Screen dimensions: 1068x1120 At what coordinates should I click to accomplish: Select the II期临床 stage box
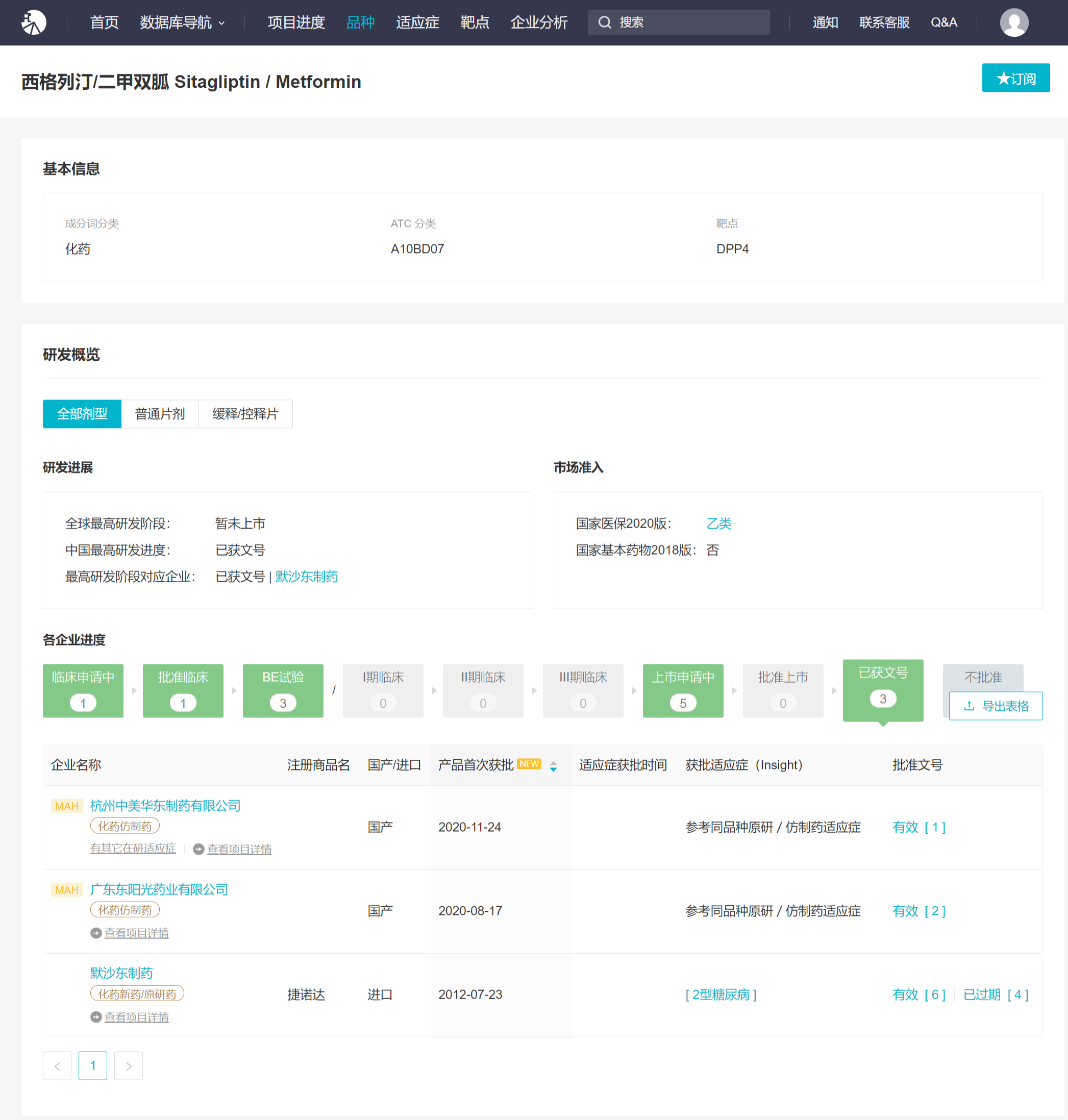pos(483,690)
